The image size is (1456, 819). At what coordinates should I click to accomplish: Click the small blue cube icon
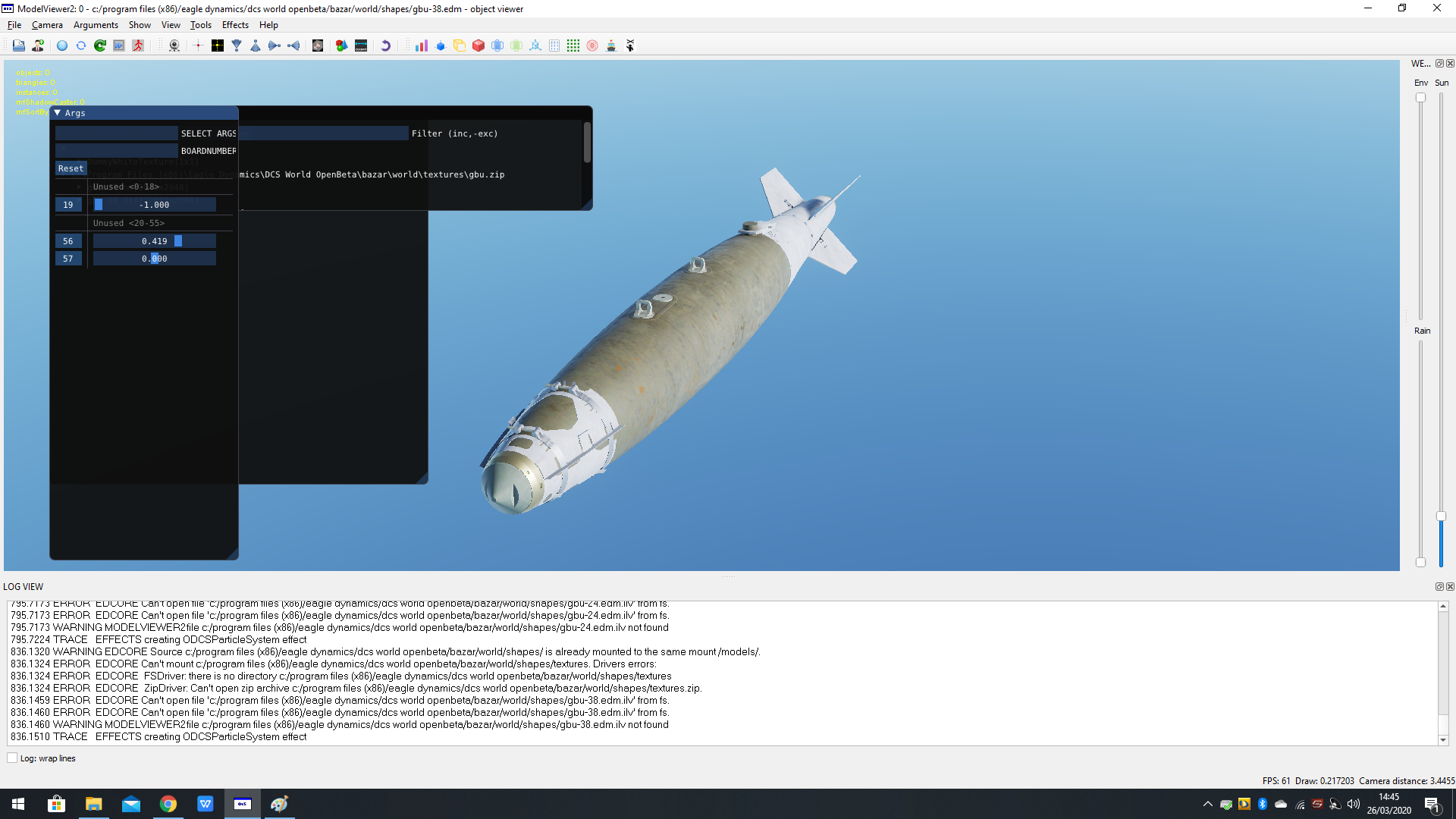(441, 45)
